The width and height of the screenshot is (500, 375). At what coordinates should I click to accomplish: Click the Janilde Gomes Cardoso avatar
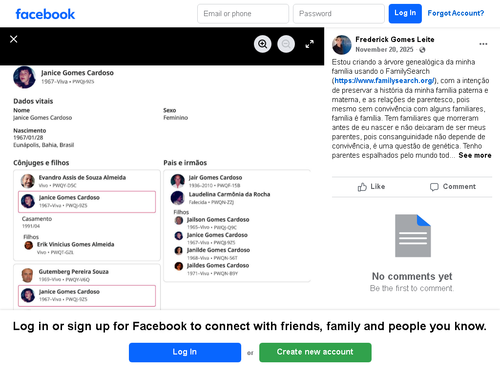tap(179, 251)
